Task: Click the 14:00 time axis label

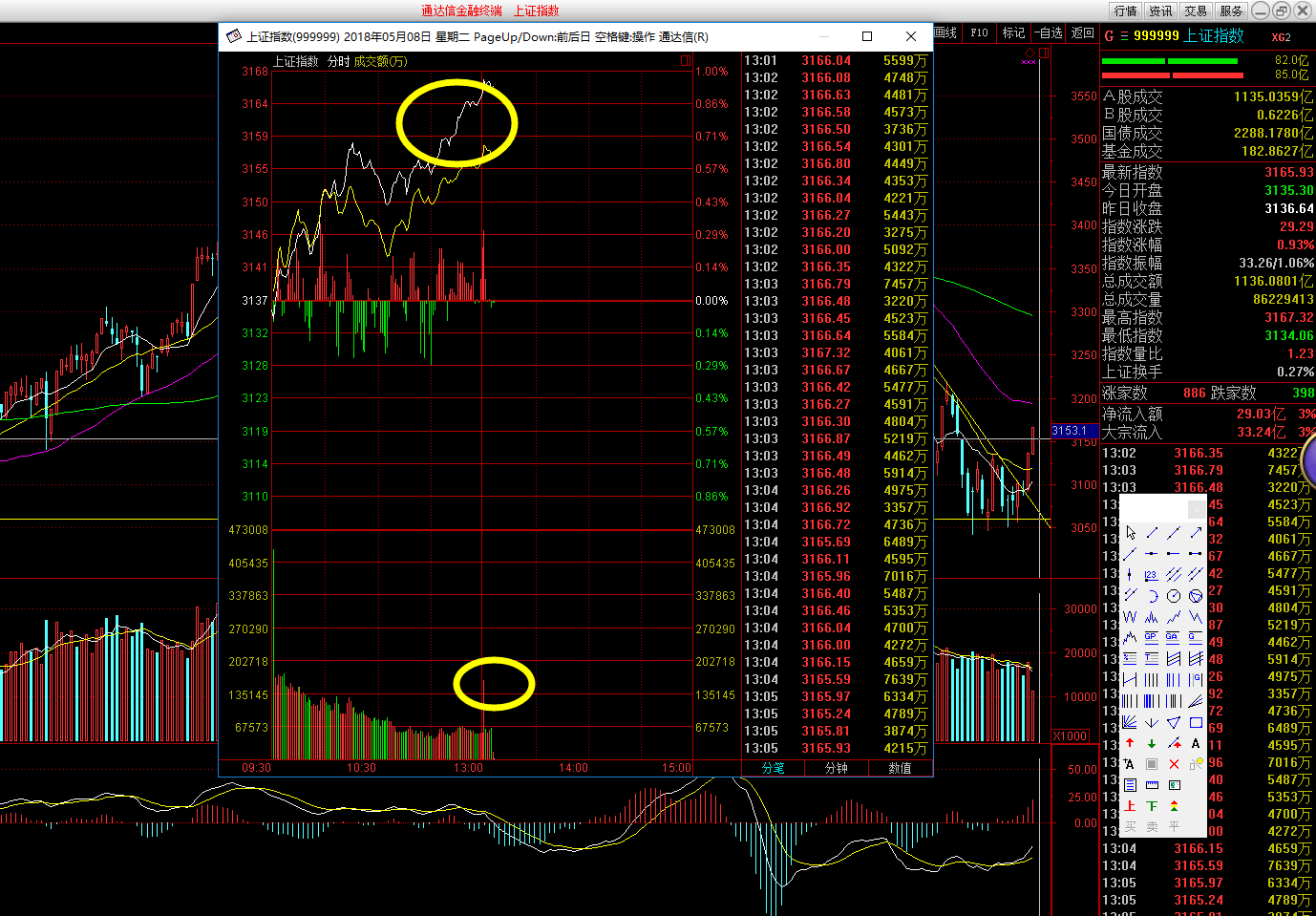Action: click(x=573, y=768)
